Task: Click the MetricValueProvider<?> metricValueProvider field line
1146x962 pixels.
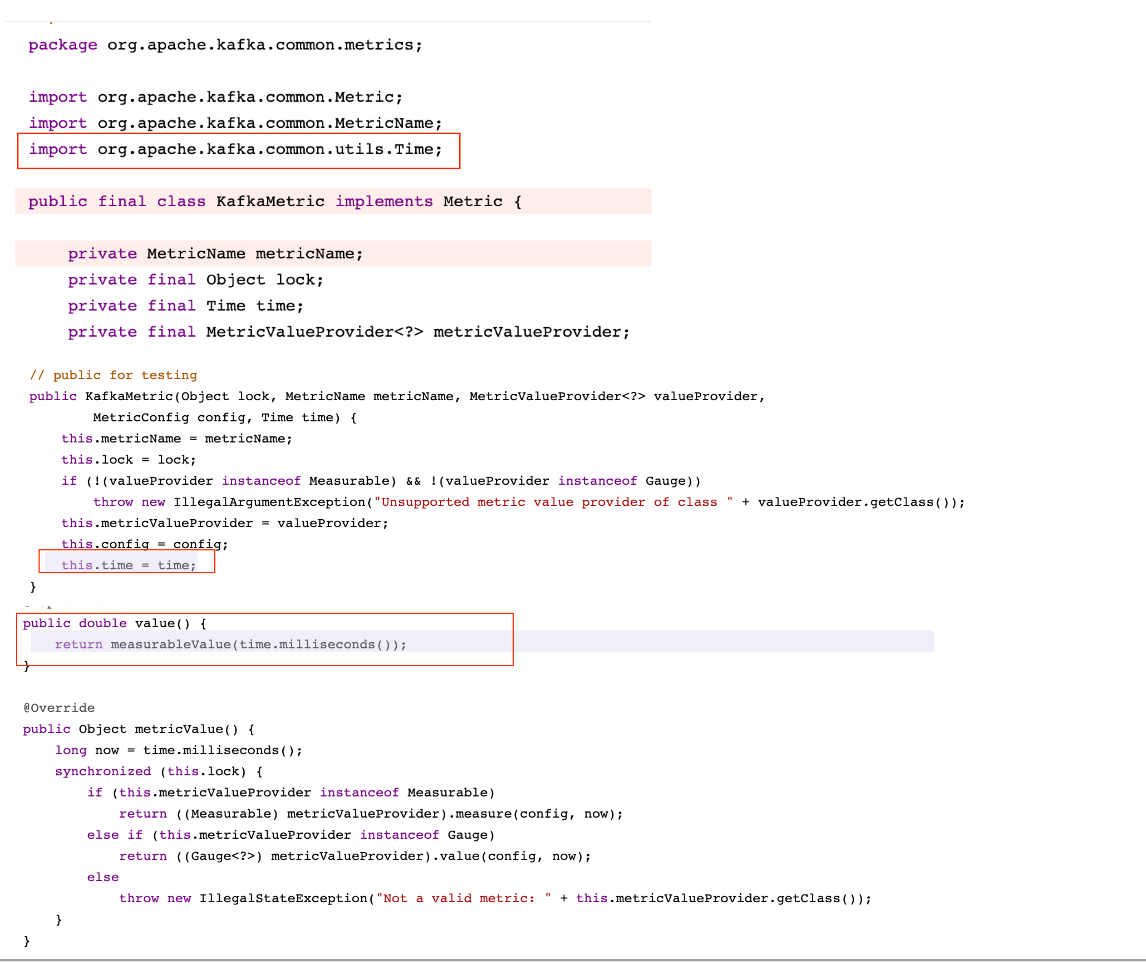Action: [349, 332]
